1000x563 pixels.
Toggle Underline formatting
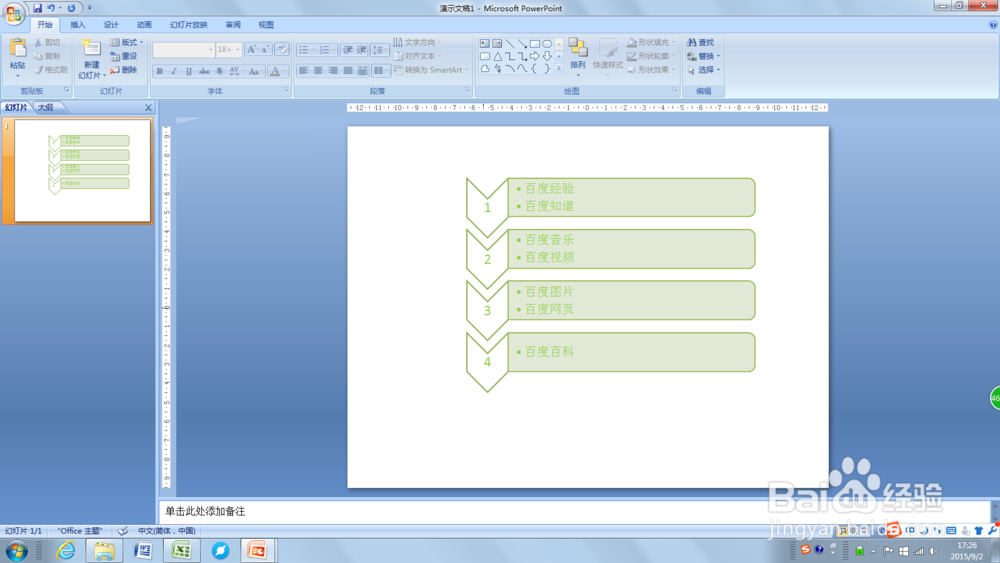click(x=189, y=71)
